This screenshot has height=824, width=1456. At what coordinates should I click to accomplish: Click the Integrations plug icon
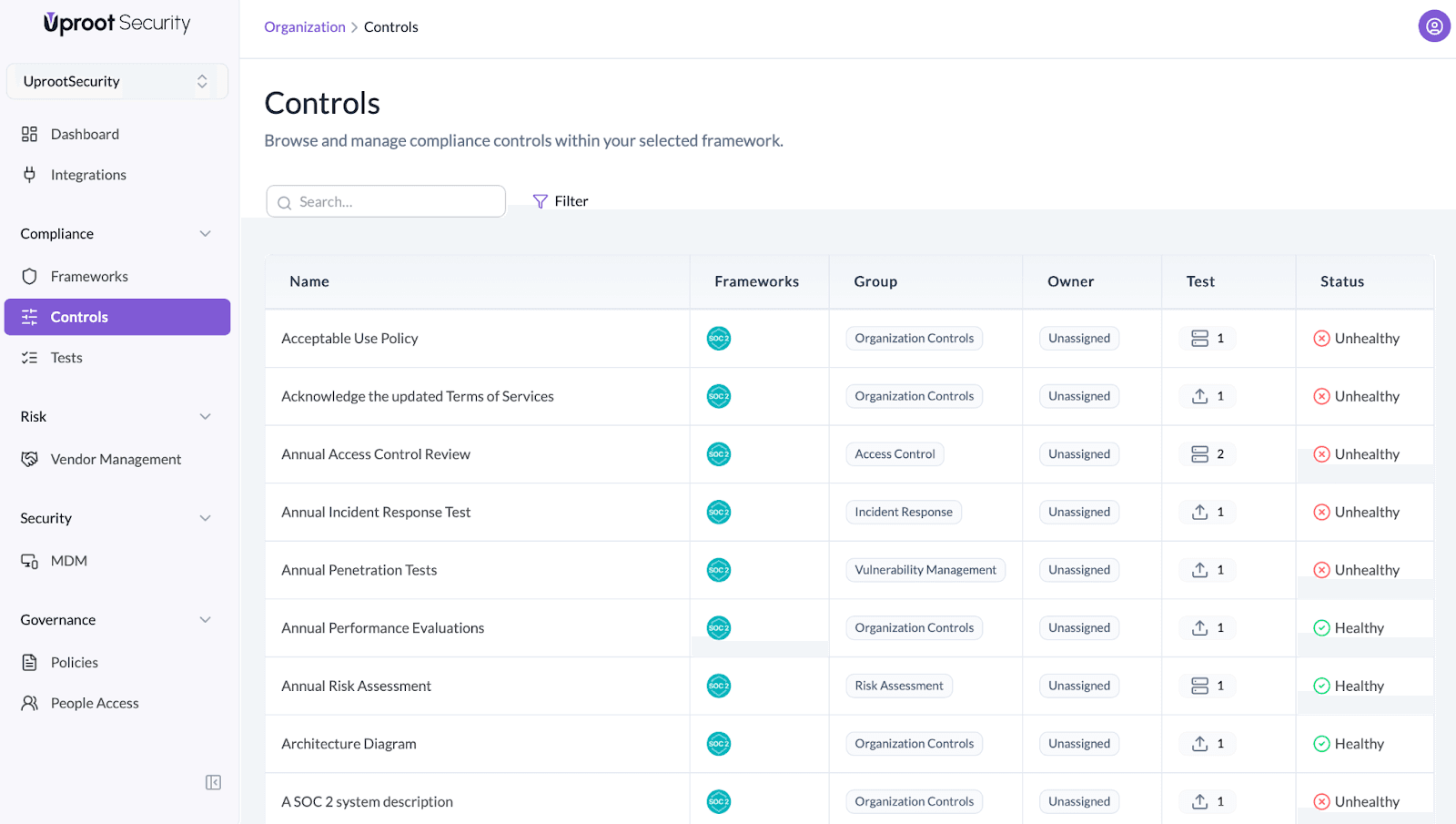29,175
